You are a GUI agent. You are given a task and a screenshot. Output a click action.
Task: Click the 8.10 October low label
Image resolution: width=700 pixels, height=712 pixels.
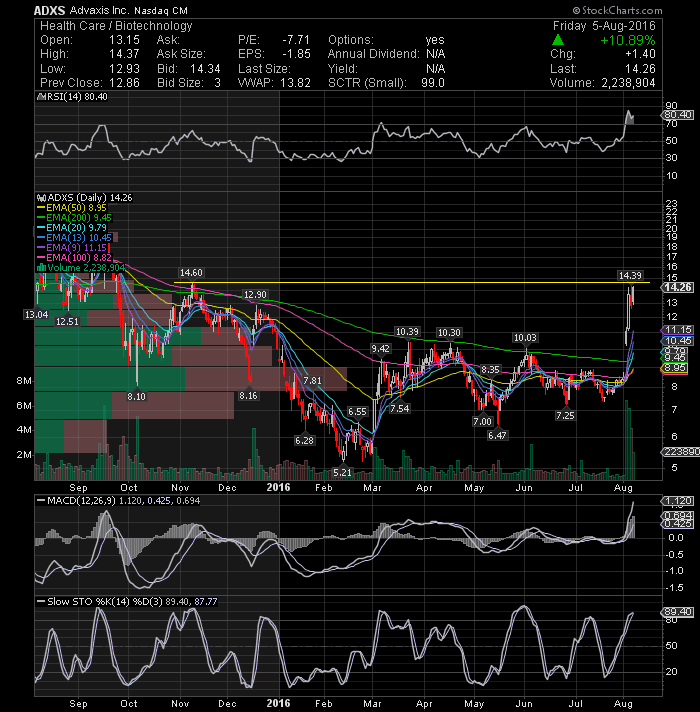tap(136, 396)
